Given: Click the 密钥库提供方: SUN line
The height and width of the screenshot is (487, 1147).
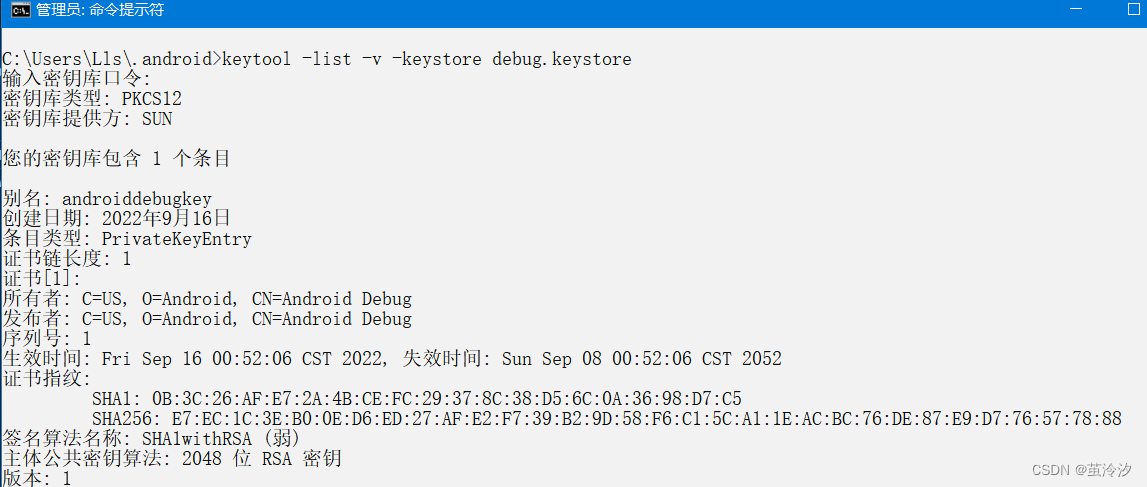Looking at the screenshot, I should pos(87,118).
